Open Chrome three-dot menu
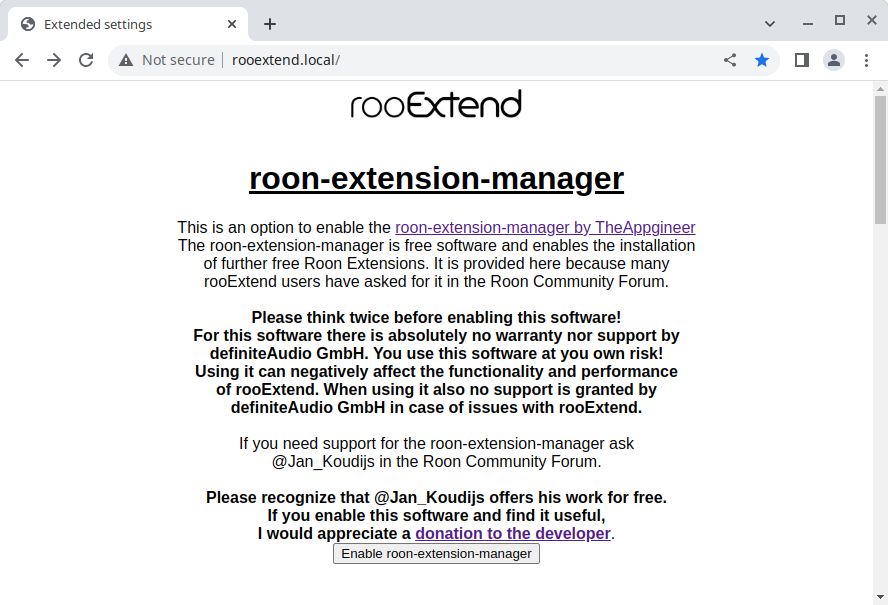Screen dimensions: 888x605 pos(866,60)
